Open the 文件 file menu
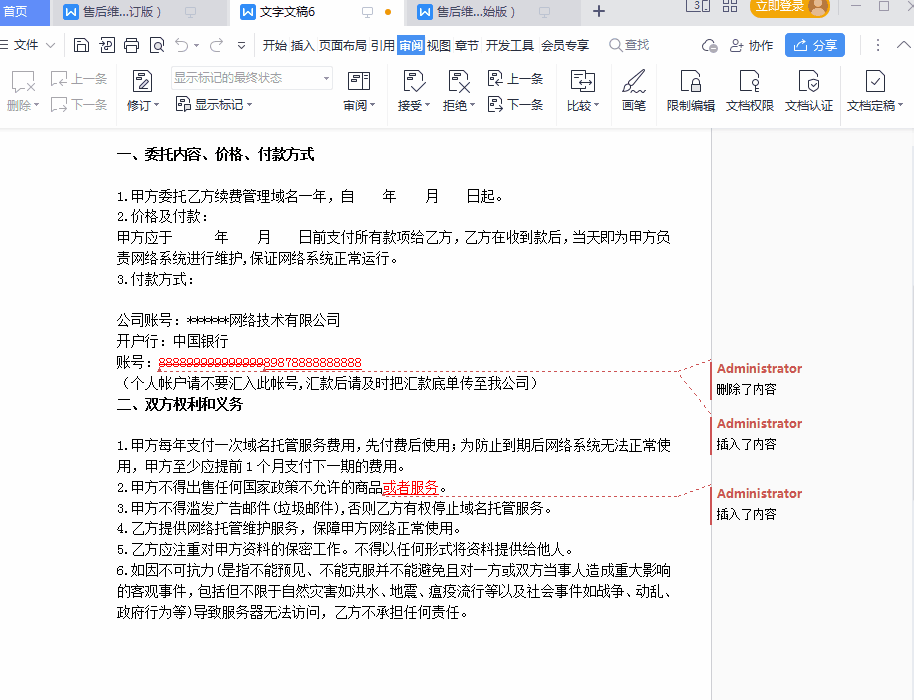Image resolution: width=914 pixels, height=700 pixels. [x=27, y=45]
